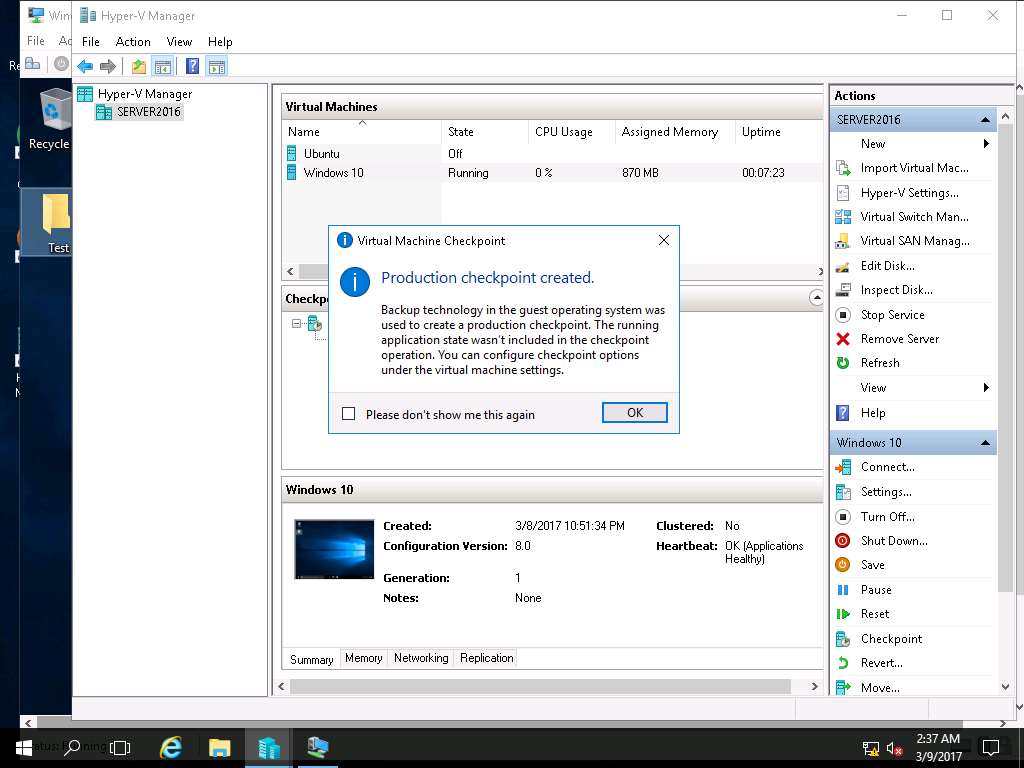Open the View menu
The width and height of the screenshot is (1024, 768).
tap(179, 42)
